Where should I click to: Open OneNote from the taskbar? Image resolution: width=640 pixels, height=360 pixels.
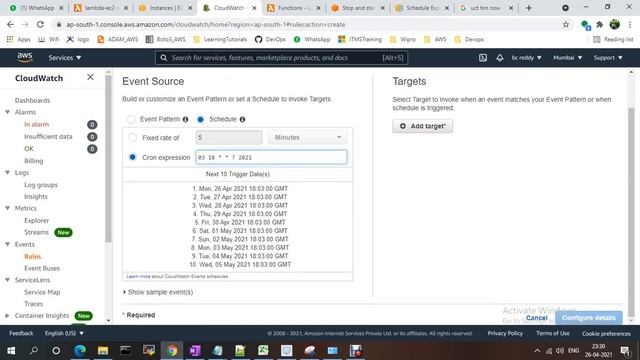(x=195, y=351)
